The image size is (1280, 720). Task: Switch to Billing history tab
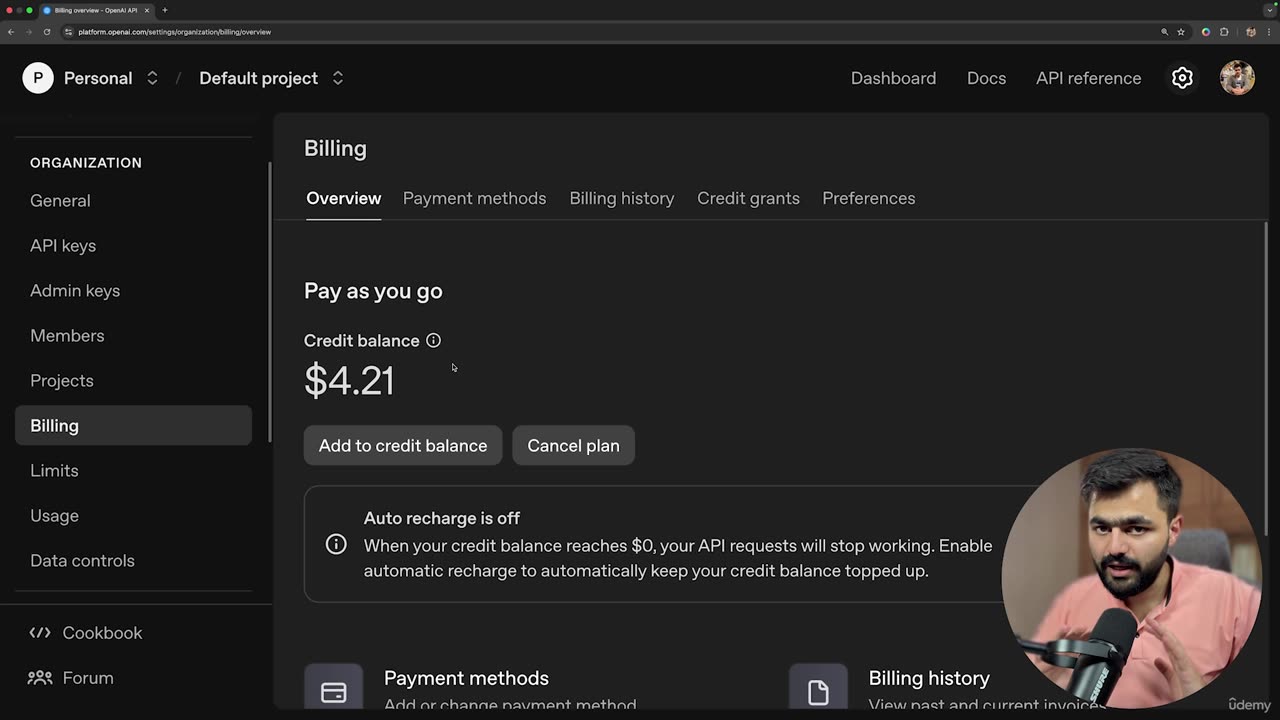coord(622,198)
